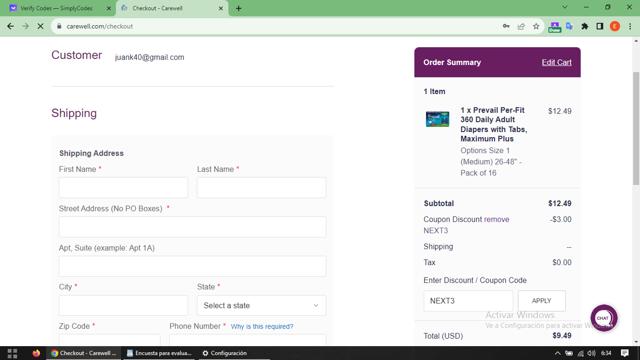Close the Verify Codes SimplyCodes tab

(x=109, y=8)
